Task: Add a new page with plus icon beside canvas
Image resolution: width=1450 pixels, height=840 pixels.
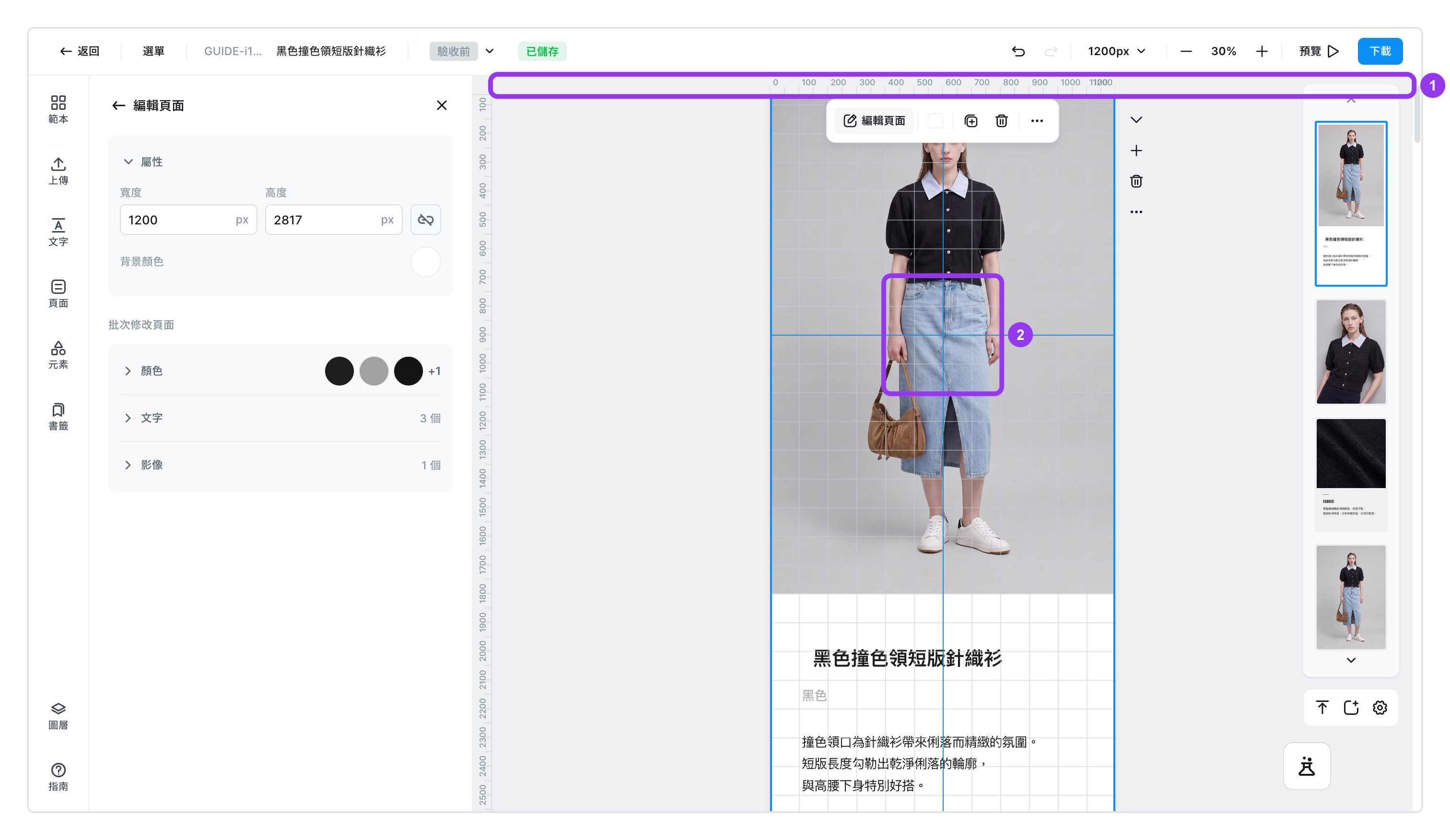Action: point(1136,151)
